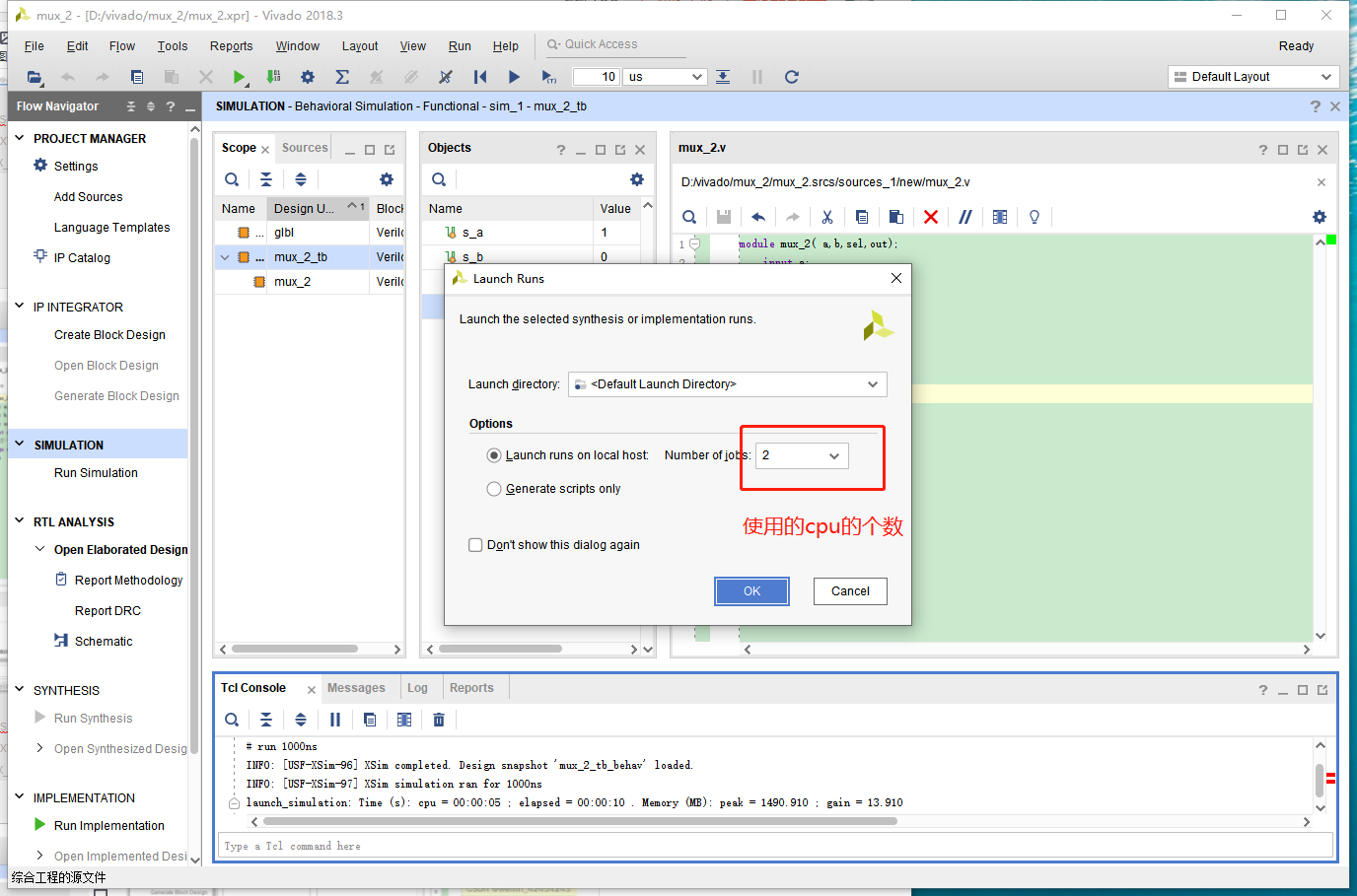Open the Tools menu

[x=173, y=46]
